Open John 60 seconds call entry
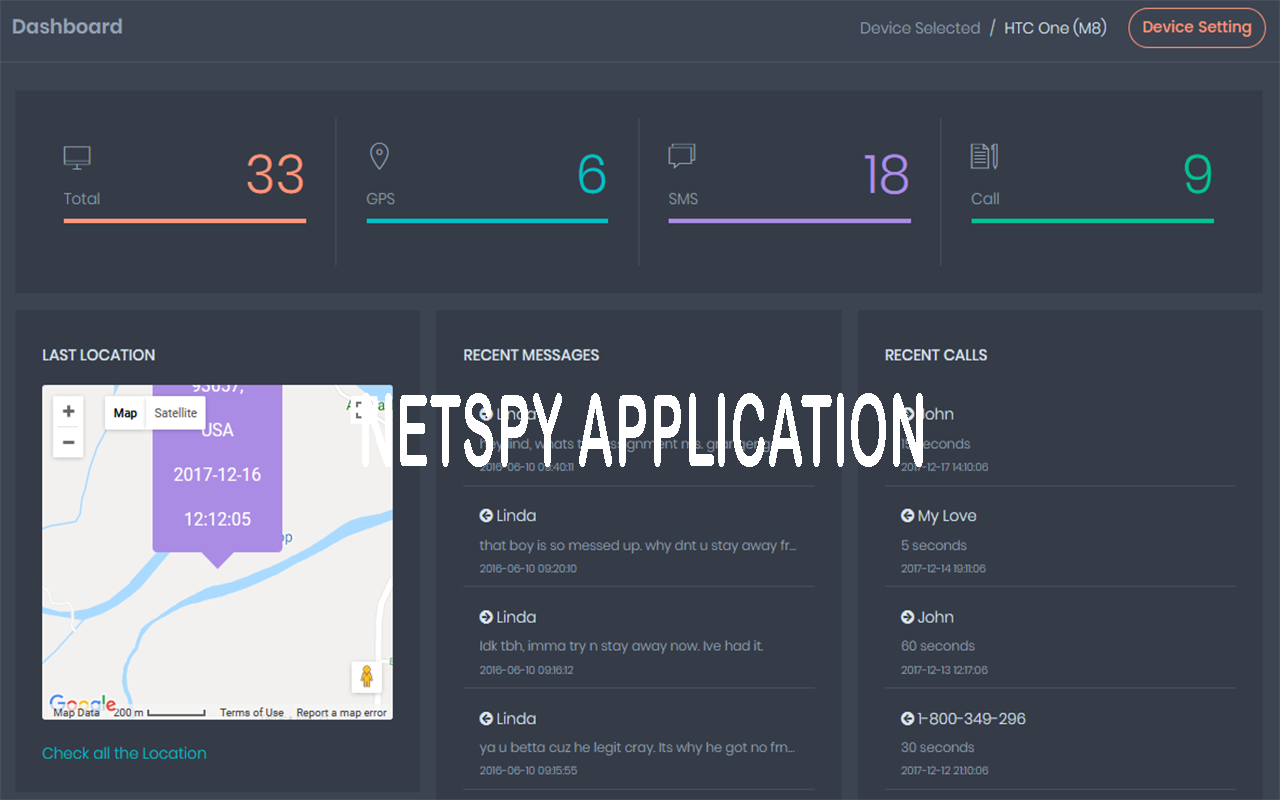Screen dimensions: 1280x800 (1060, 642)
